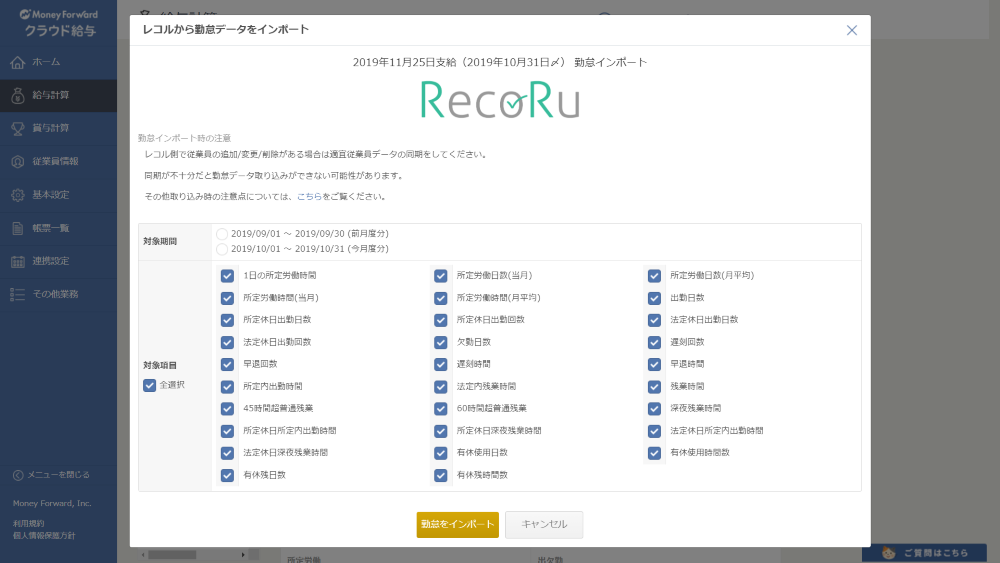This screenshot has width=1000, height=563.
Task: Toggle 有休残日数 checkbox
Action: pyautogui.click(x=227, y=475)
